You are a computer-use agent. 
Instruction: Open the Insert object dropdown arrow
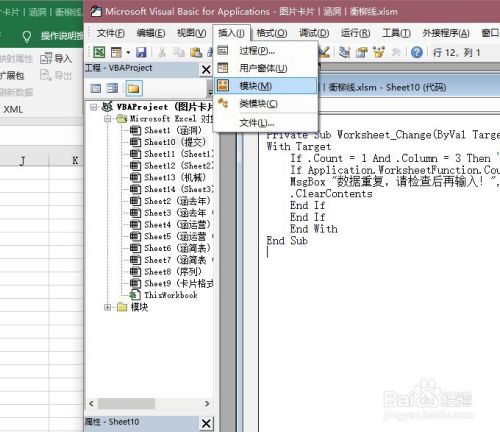pos(128,52)
